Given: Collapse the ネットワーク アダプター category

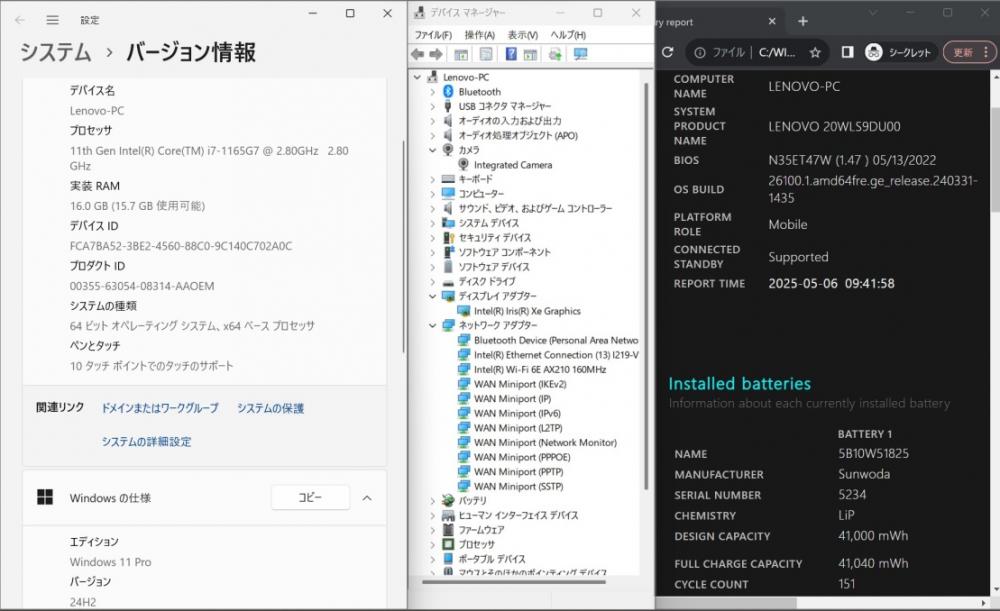Looking at the screenshot, I should [433, 325].
